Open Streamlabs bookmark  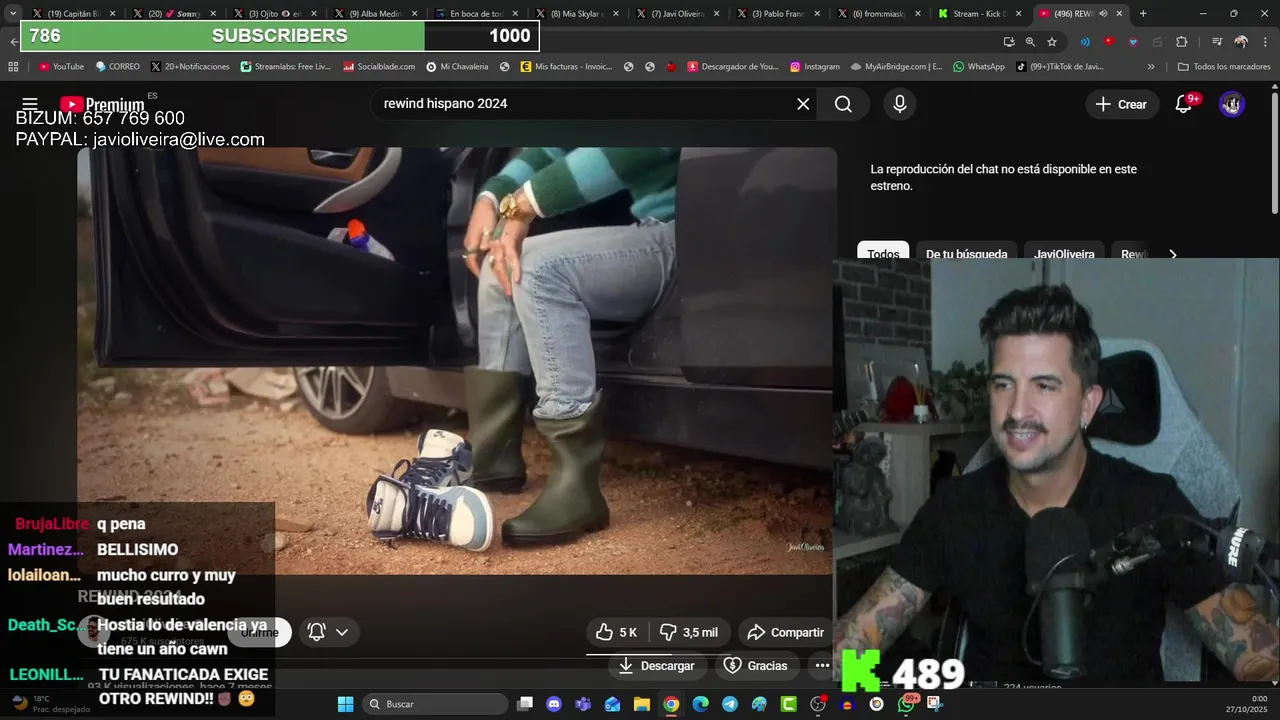click(x=286, y=67)
